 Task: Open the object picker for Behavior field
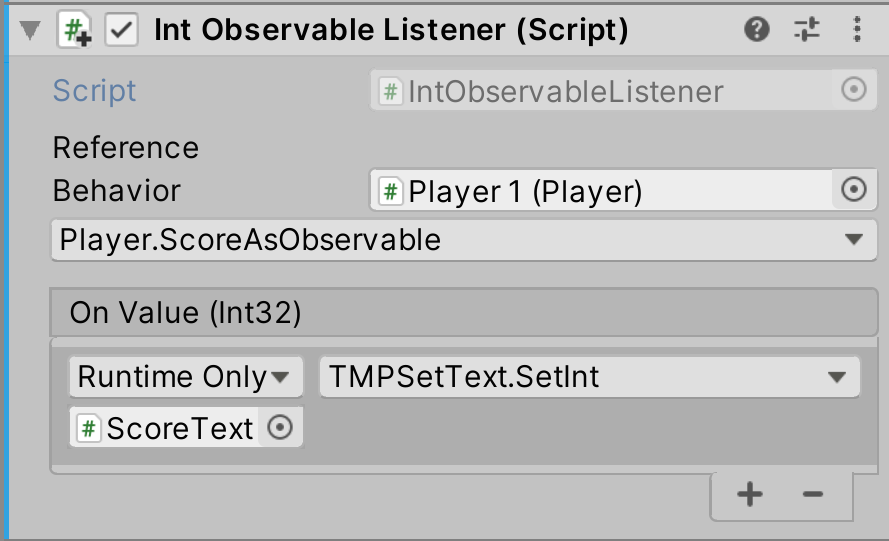click(x=853, y=190)
